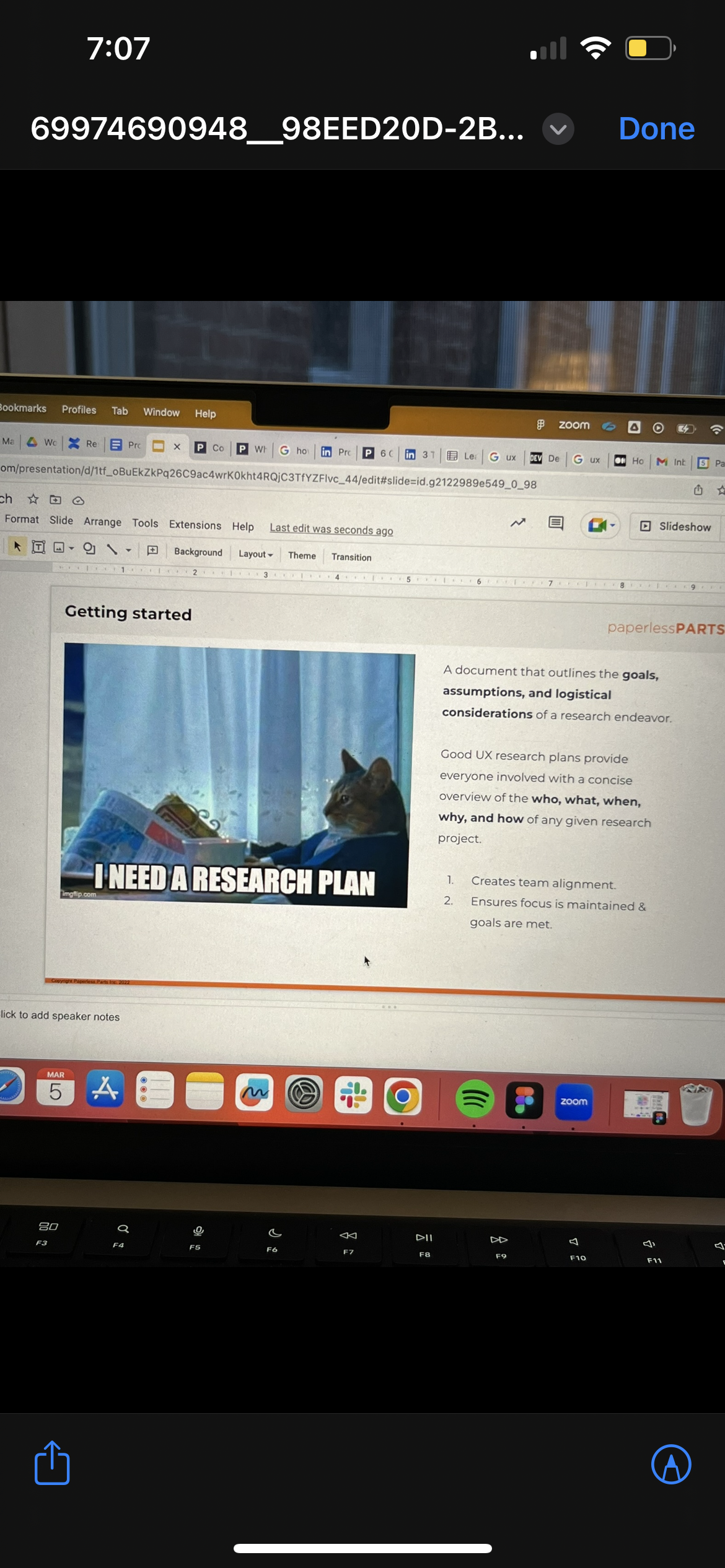Open Chrome in the dock

tap(403, 1097)
